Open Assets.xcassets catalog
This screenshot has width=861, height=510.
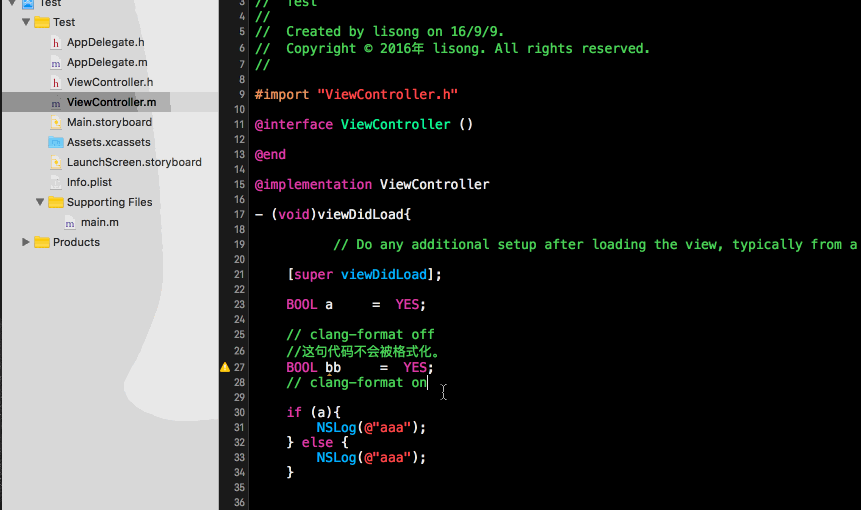[x=109, y=142]
